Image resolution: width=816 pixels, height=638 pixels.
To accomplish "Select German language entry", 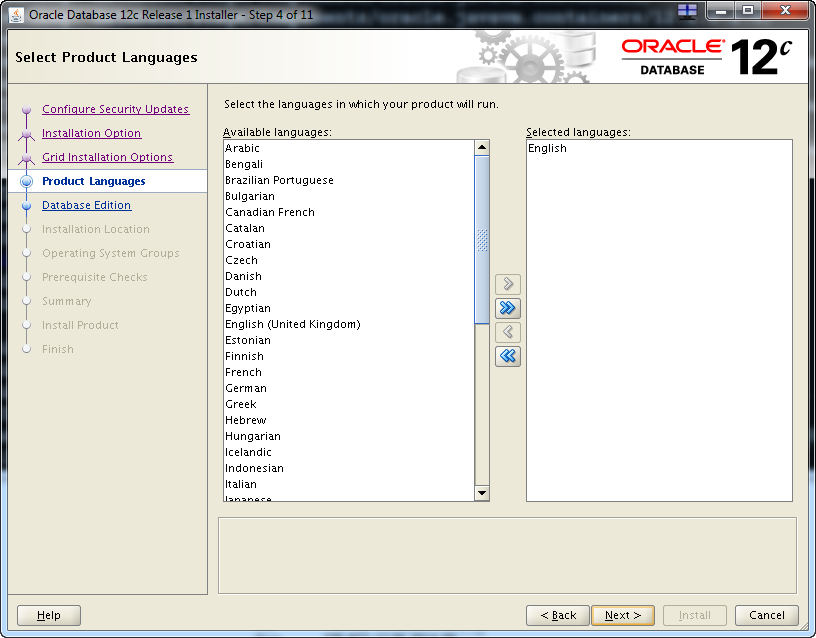I will point(349,388).
